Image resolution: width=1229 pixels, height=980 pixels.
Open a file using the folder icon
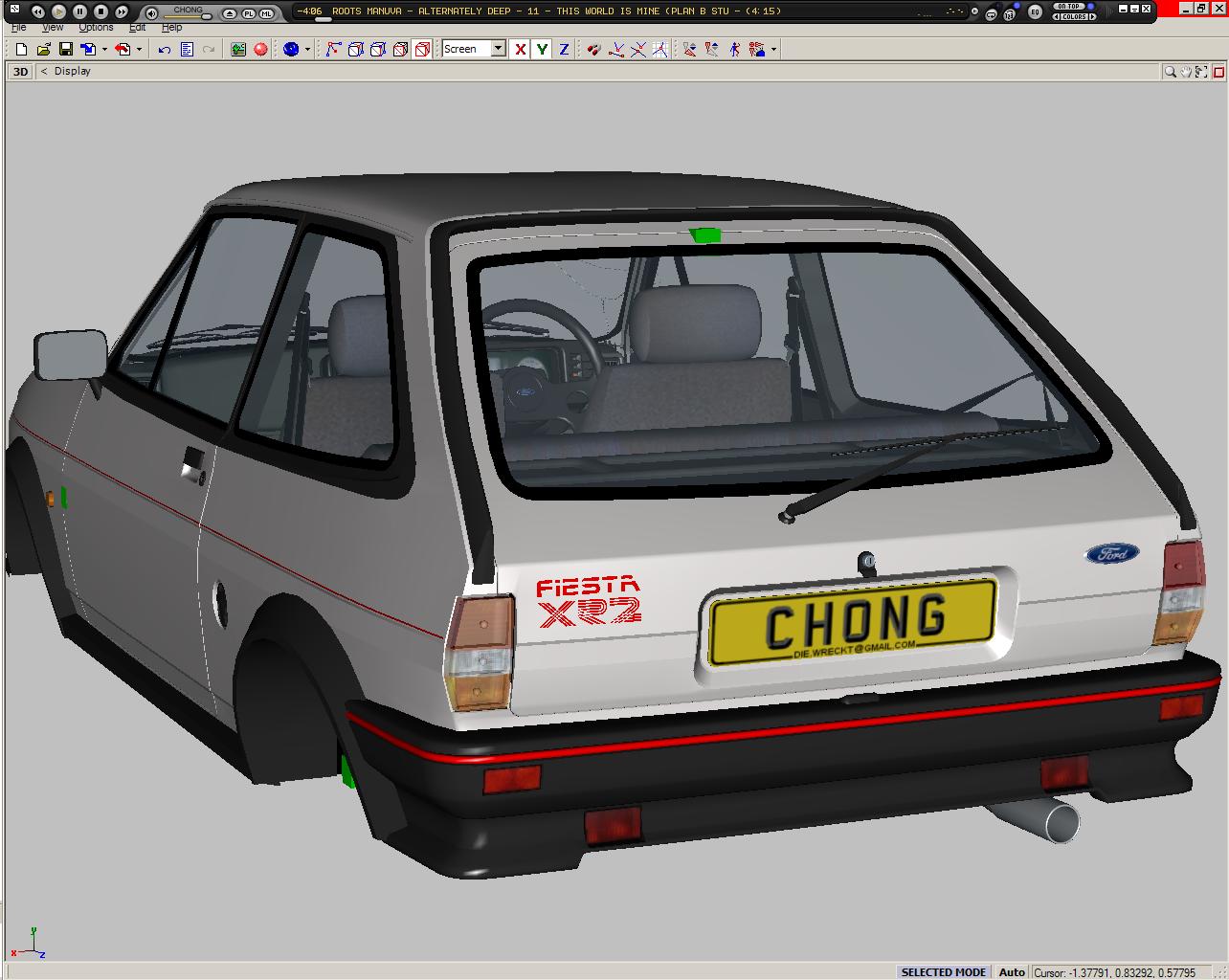(x=43, y=49)
